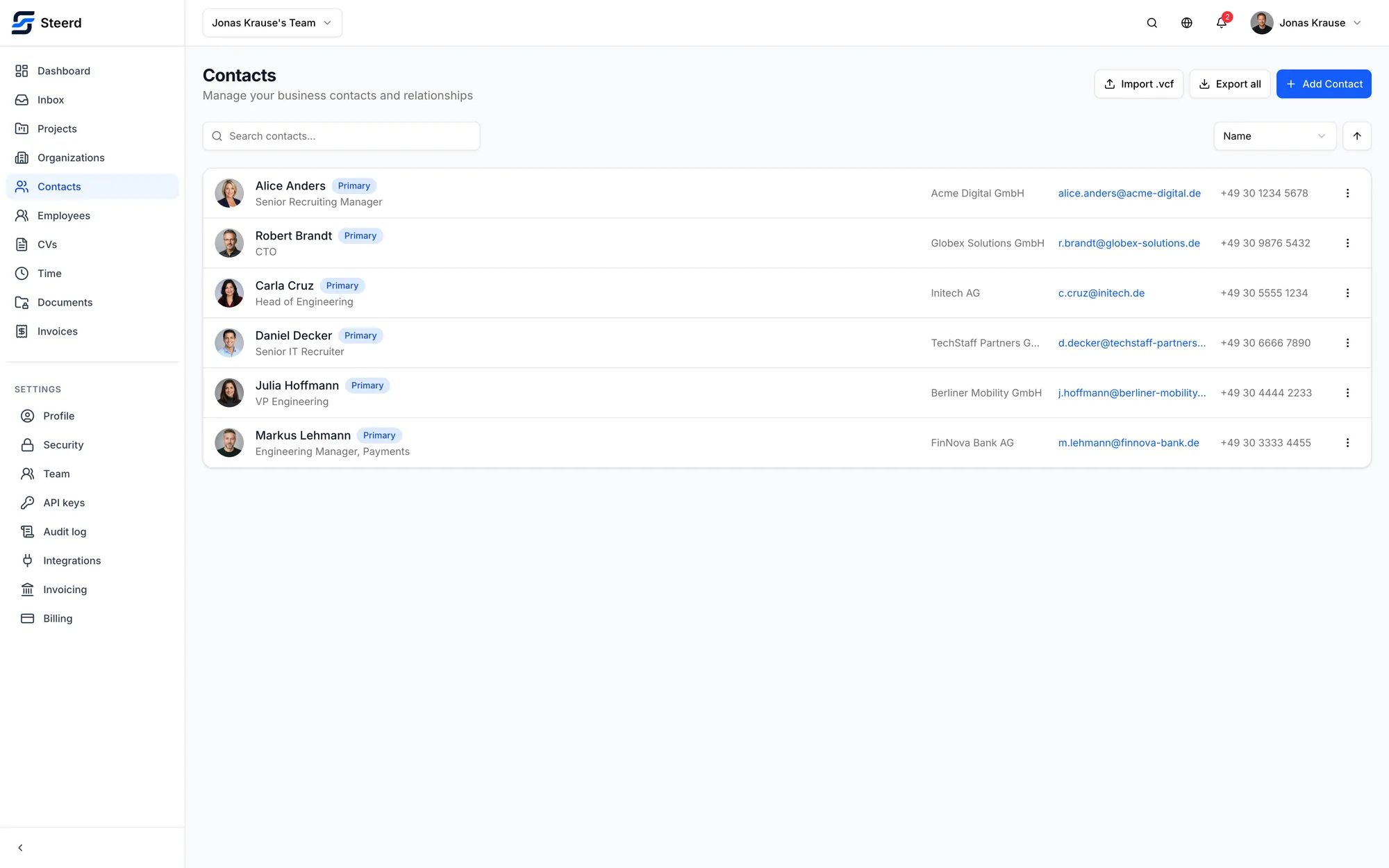Click email alice.anders@acme-digital.de
The height and width of the screenshot is (868, 1389).
coord(1129,193)
